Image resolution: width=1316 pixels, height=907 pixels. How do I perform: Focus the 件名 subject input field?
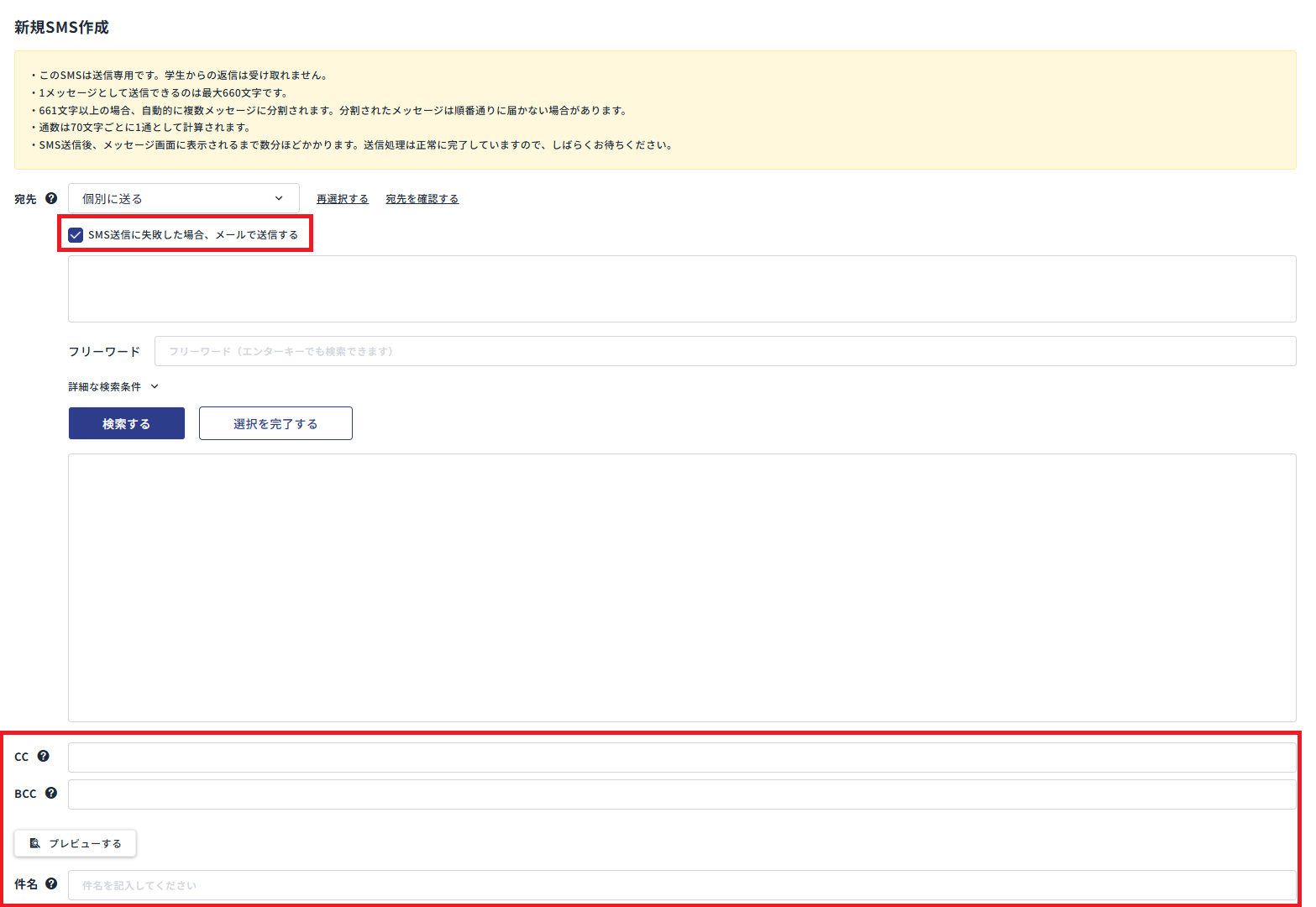[x=681, y=885]
